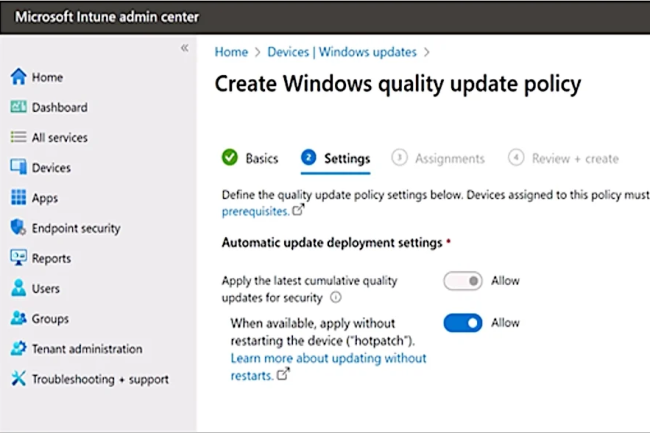The height and width of the screenshot is (433, 650).
Task: Jump to Review + create step
Action: click(x=564, y=158)
